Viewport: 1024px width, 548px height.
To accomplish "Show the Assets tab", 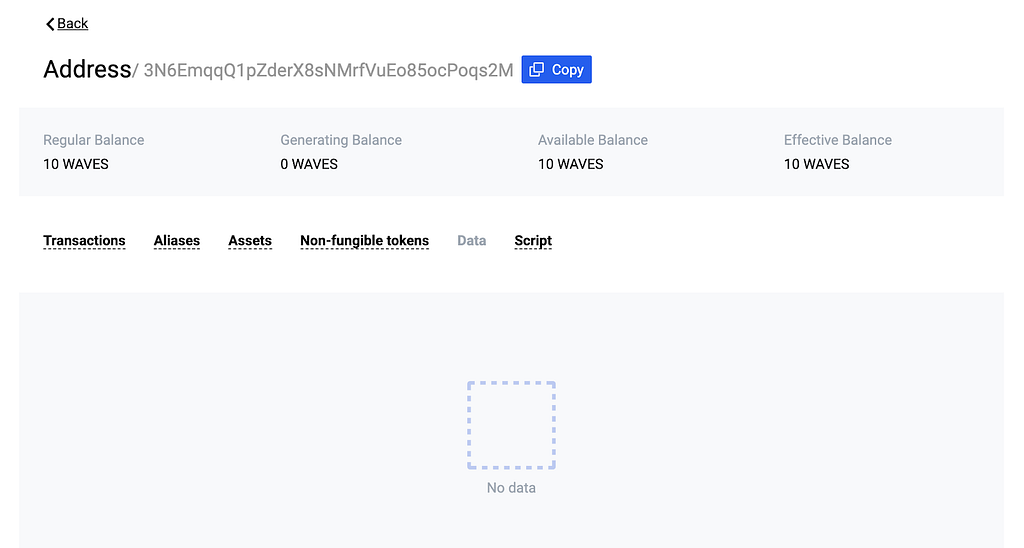I will (x=250, y=241).
